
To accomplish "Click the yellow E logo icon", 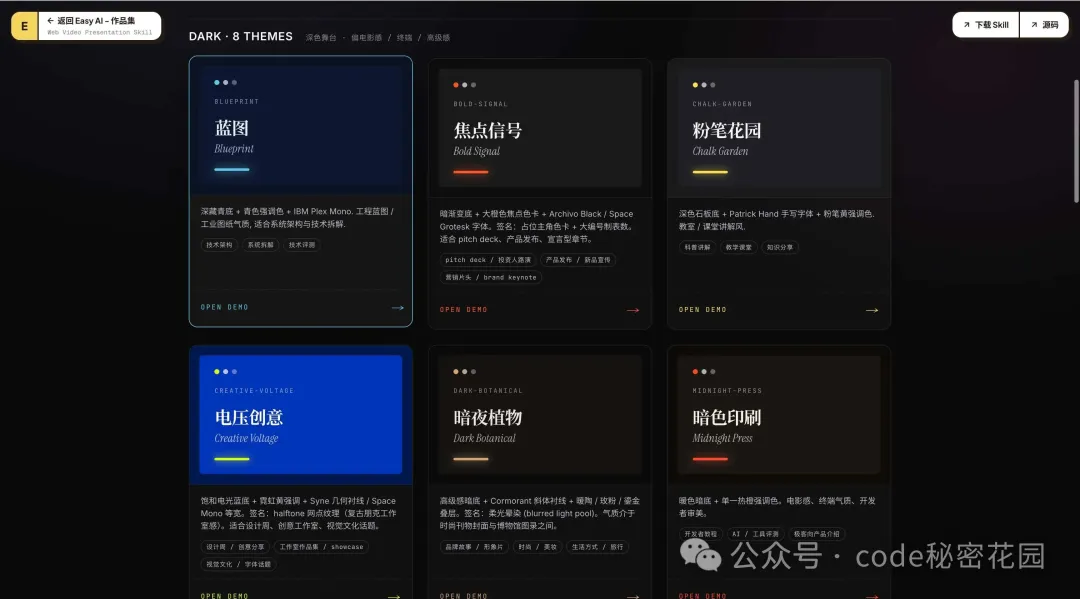I will 25,26.
